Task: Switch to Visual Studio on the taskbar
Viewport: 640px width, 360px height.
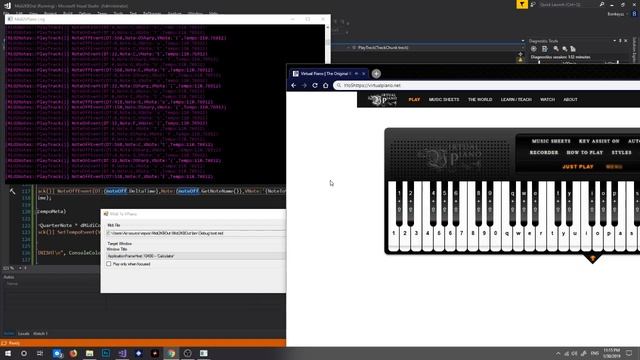Action: point(122,353)
